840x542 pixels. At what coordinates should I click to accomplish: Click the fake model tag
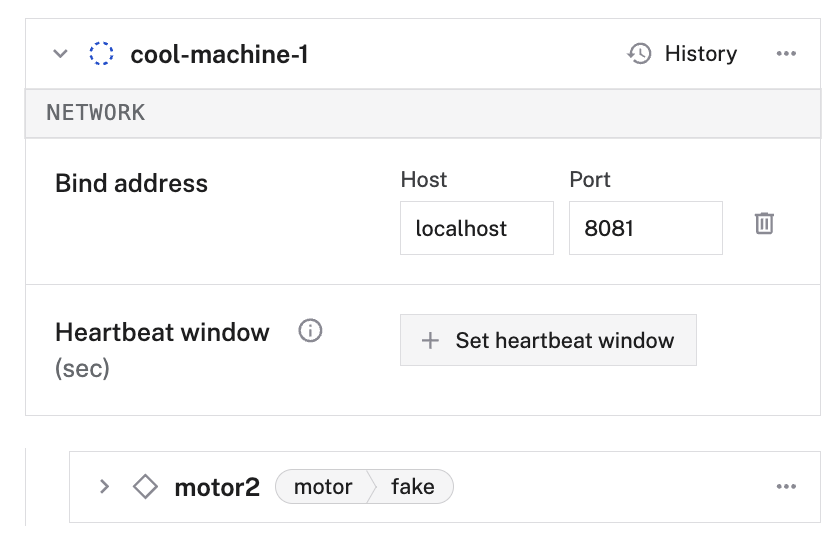412,487
